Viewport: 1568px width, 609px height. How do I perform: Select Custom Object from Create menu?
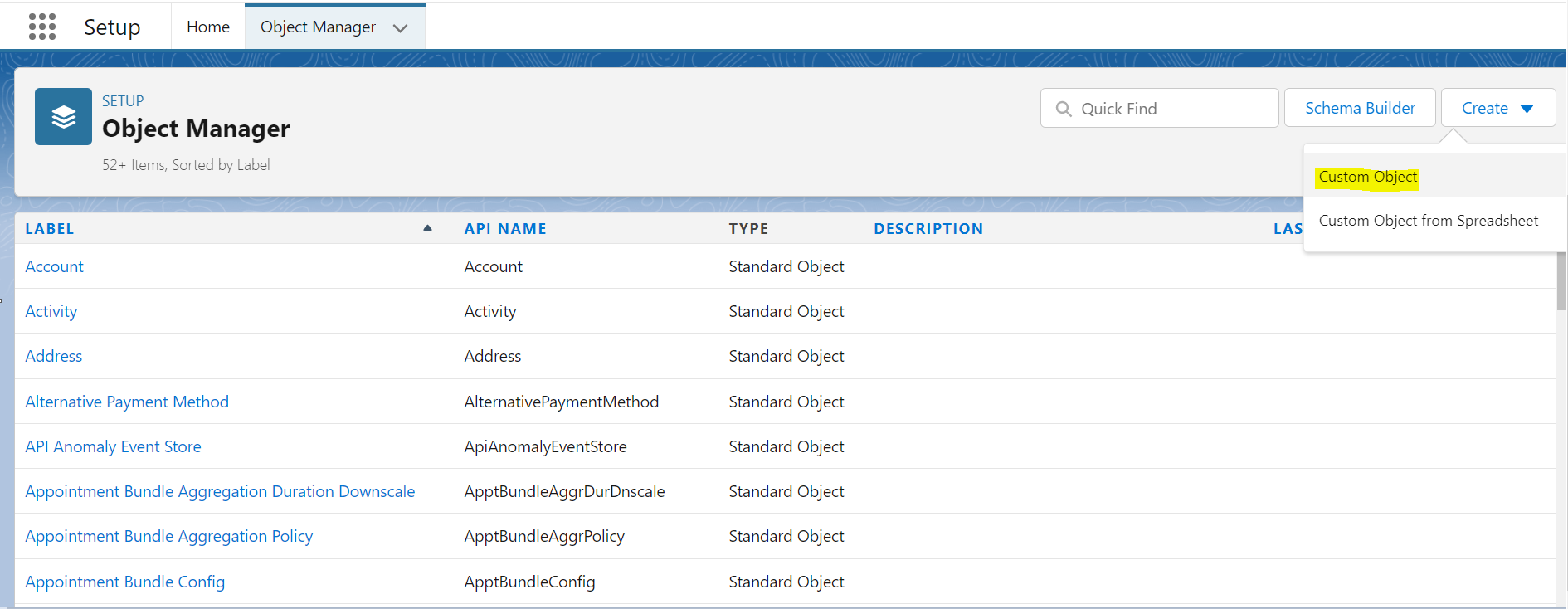[1367, 177]
